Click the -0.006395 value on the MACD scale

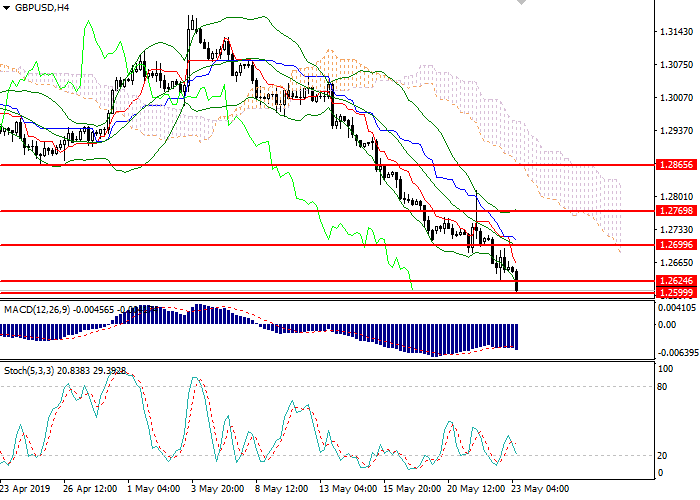(x=675, y=353)
